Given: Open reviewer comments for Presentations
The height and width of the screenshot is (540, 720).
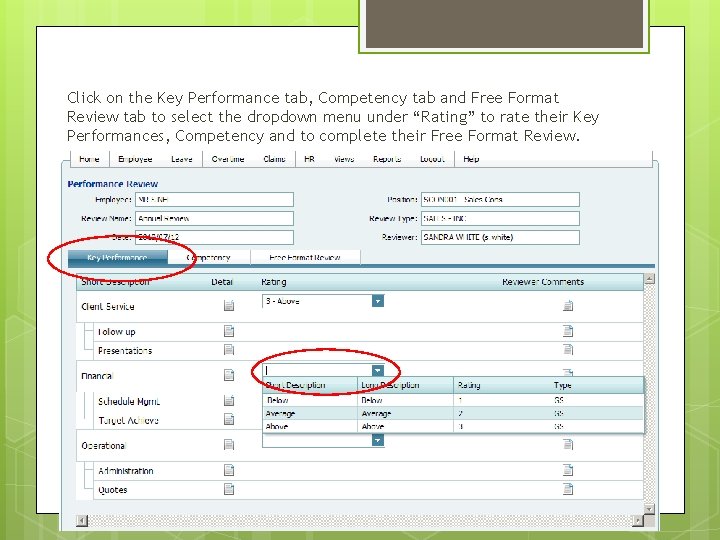Looking at the screenshot, I should 568,350.
